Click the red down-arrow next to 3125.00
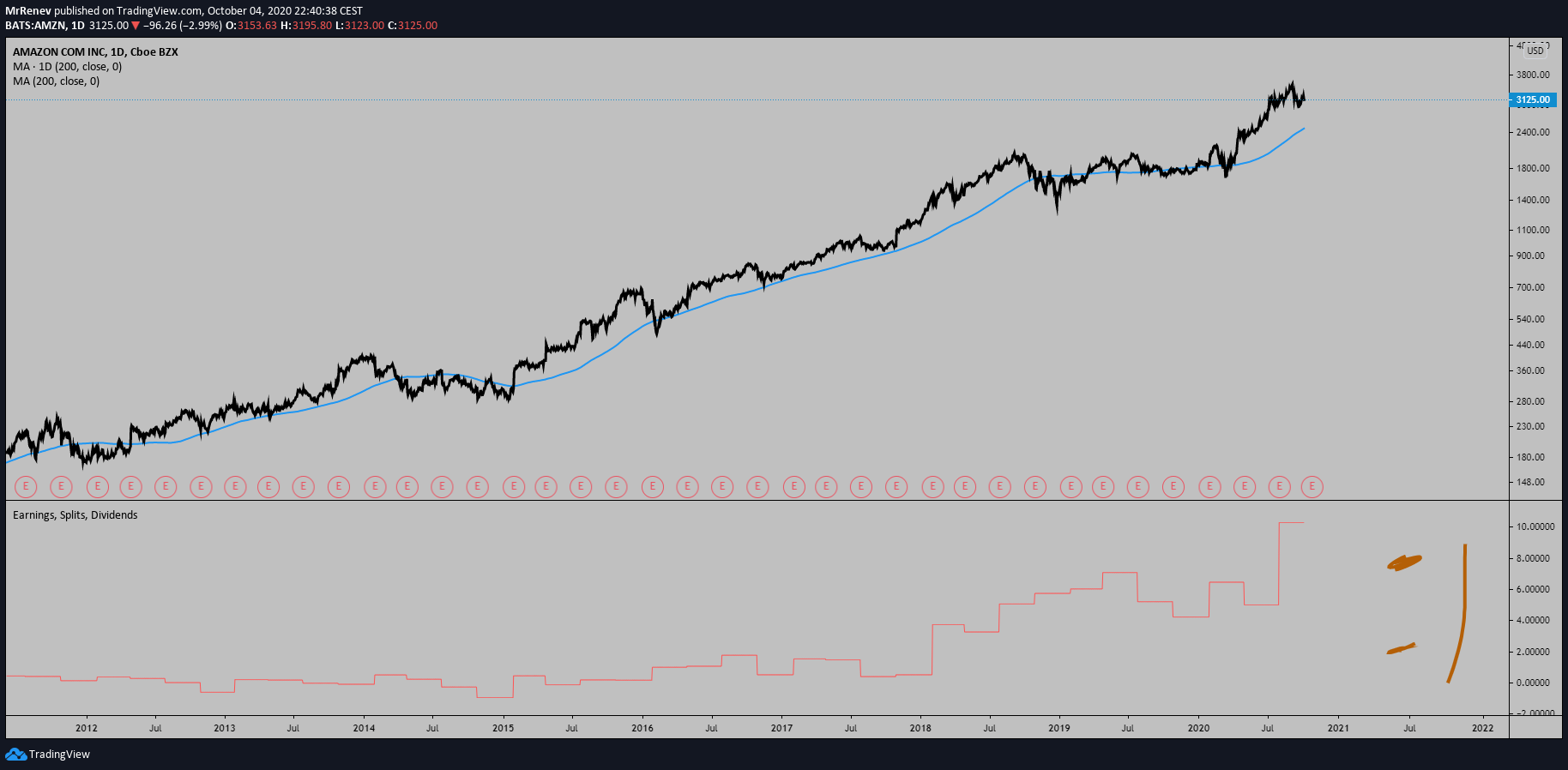 pyautogui.click(x=136, y=26)
